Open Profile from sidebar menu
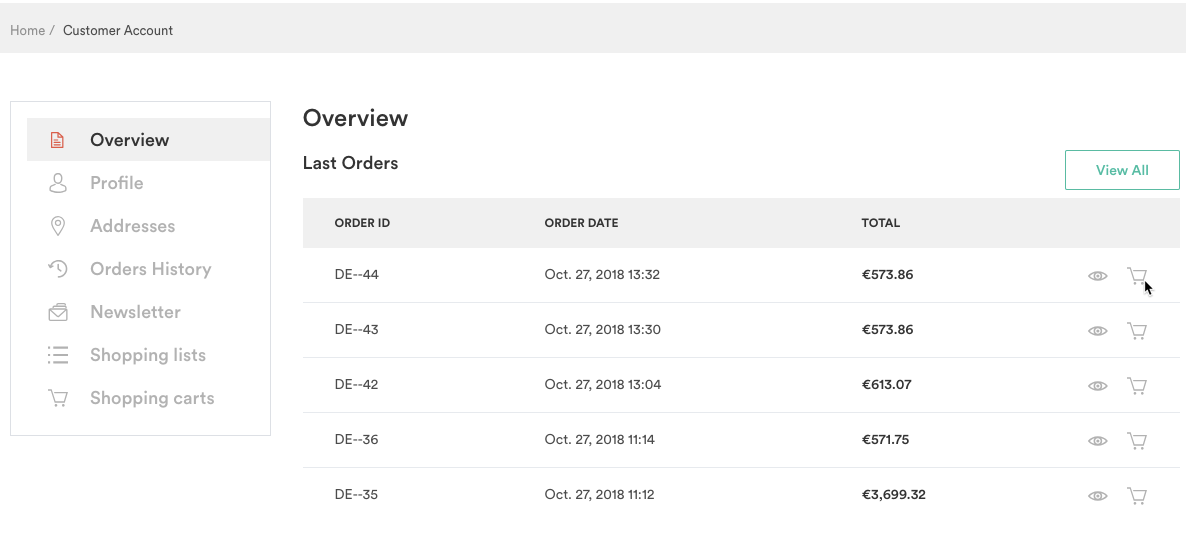 tap(116, 183)
